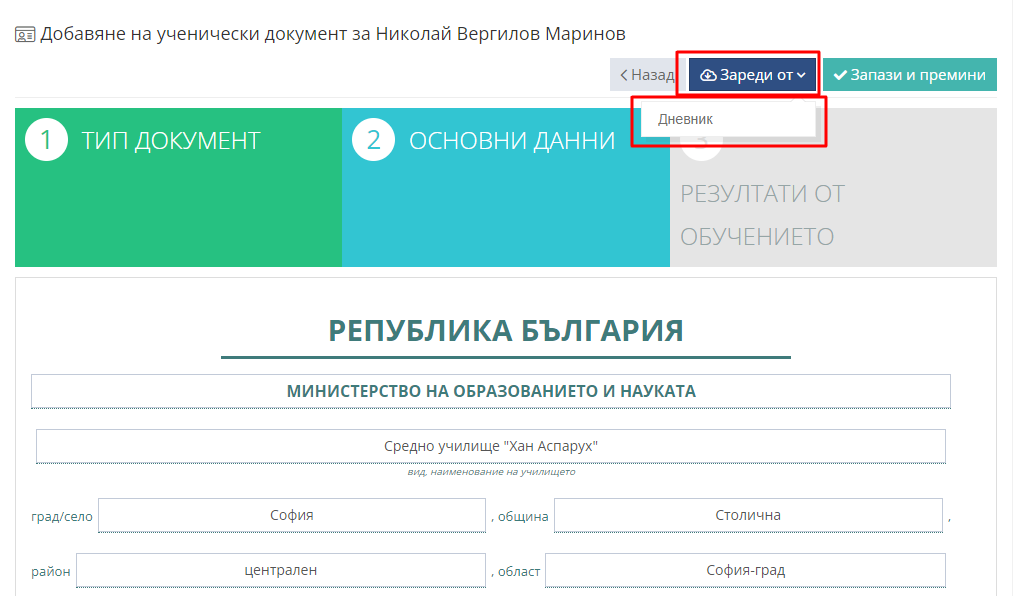
Task: Click the student document card icon in title
Action: coord(25,35)
